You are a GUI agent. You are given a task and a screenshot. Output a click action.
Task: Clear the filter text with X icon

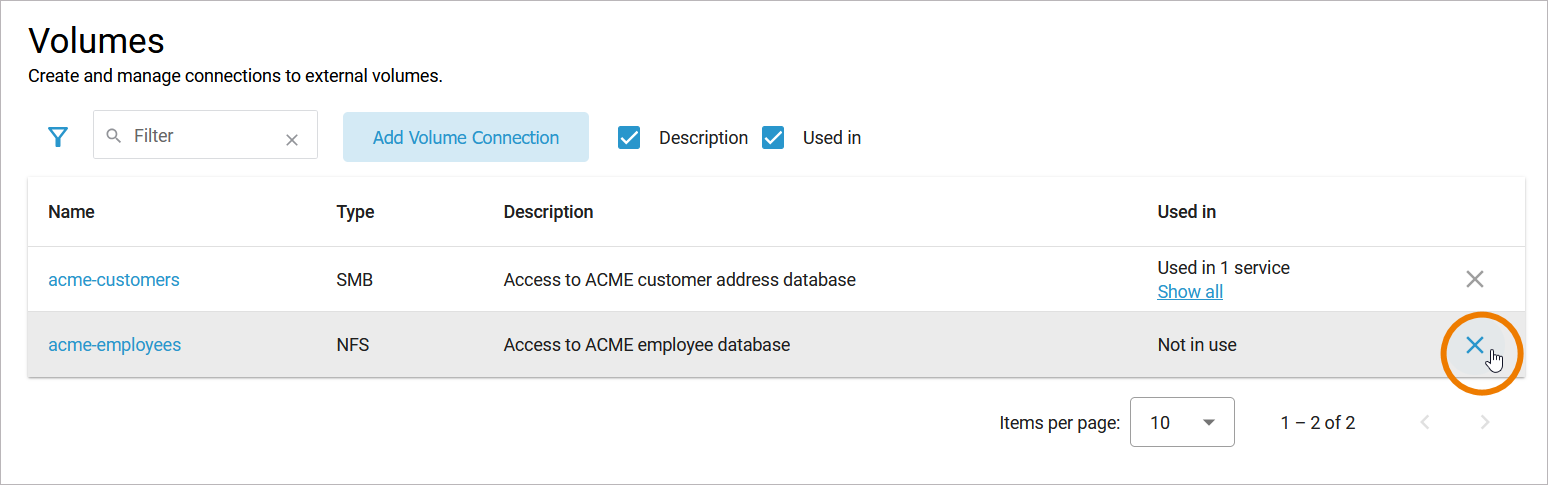(x=292, y=140)
